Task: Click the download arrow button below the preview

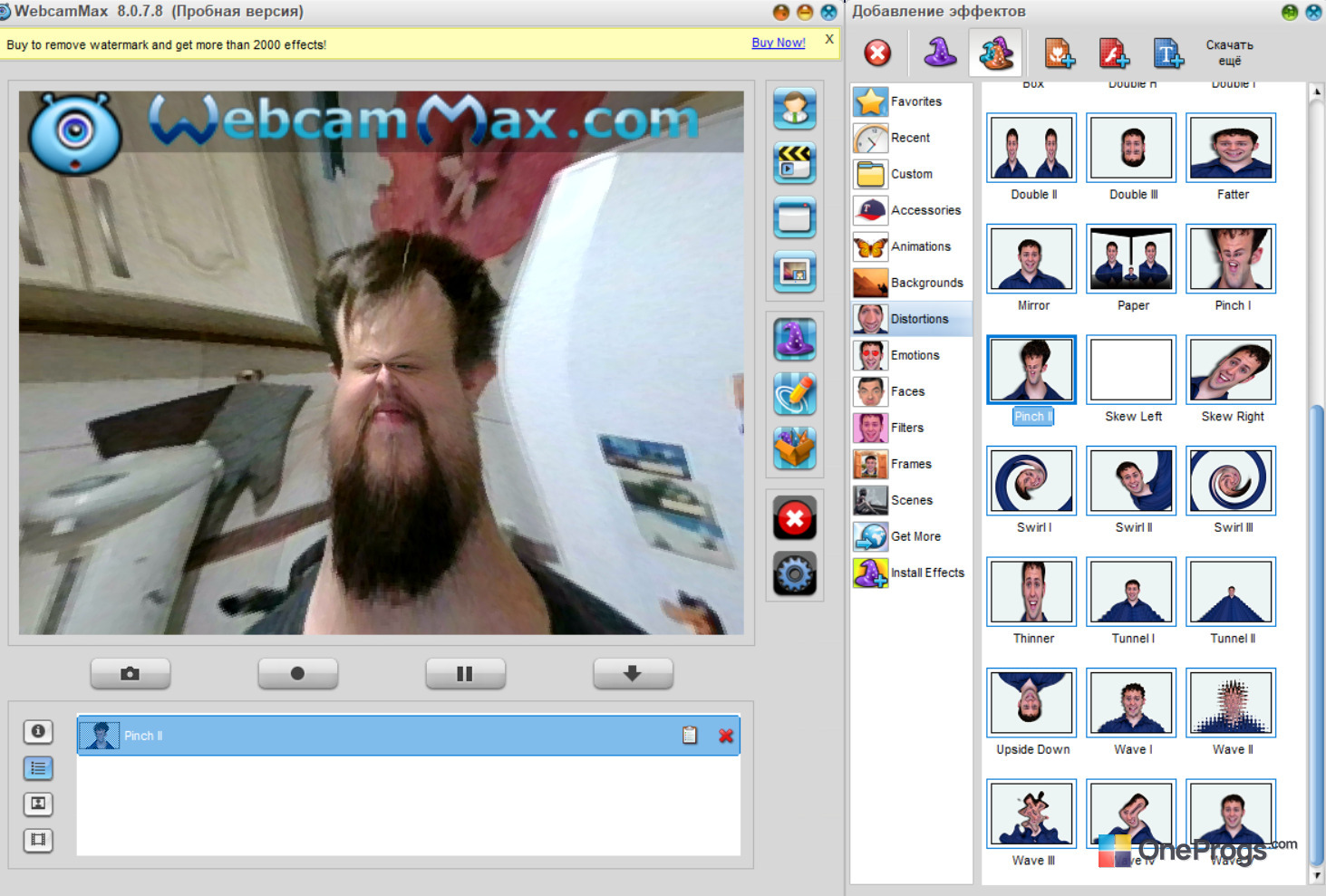Action: click(633, 673)
